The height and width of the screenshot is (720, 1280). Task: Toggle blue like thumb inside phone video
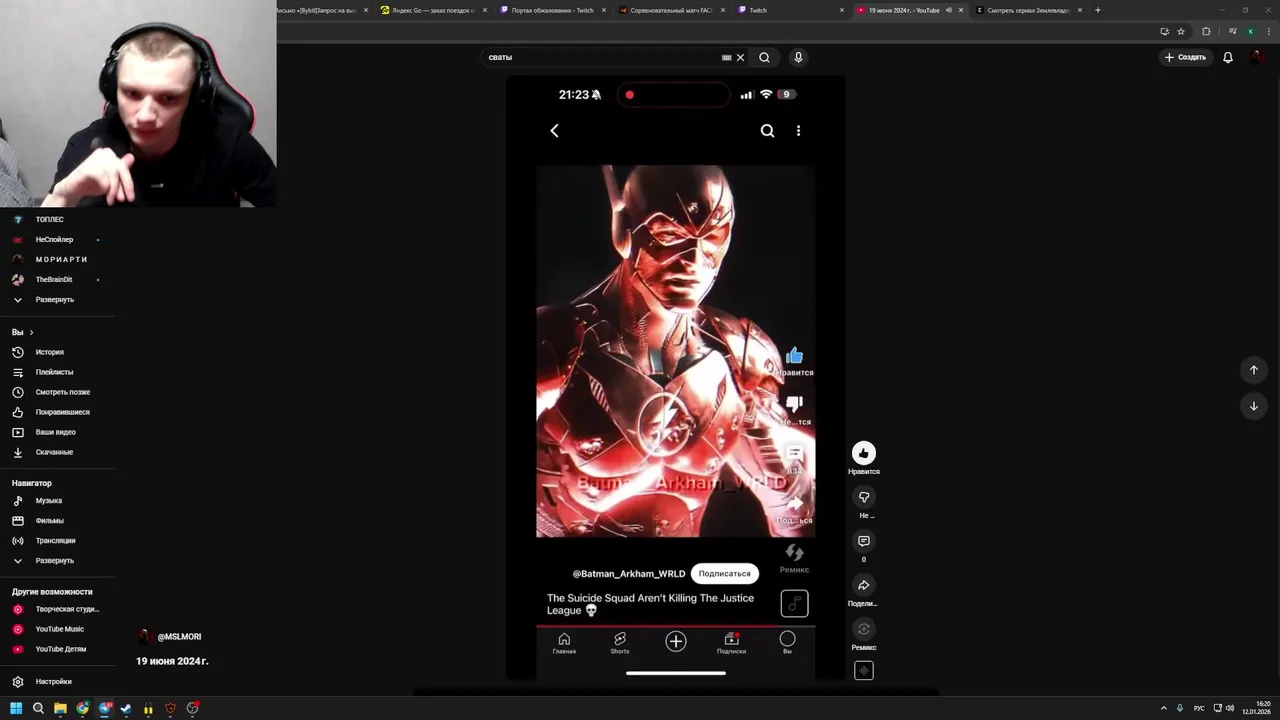(x=794, y=356)
